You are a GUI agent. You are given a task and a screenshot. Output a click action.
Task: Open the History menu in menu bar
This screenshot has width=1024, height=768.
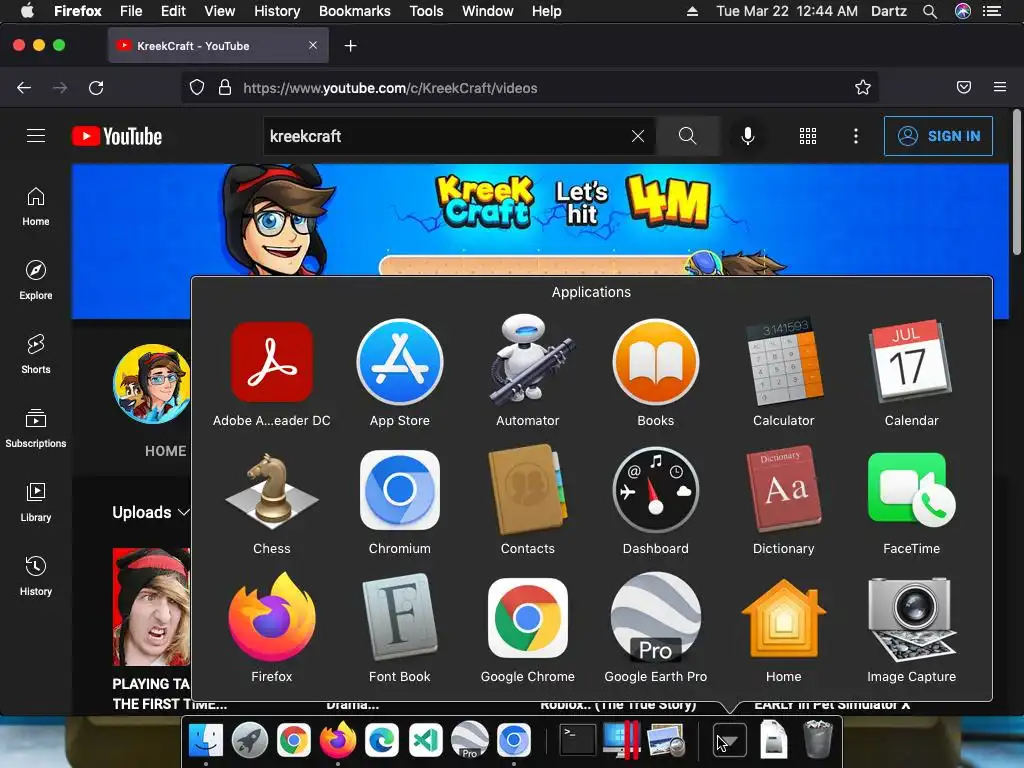(277, 11)
